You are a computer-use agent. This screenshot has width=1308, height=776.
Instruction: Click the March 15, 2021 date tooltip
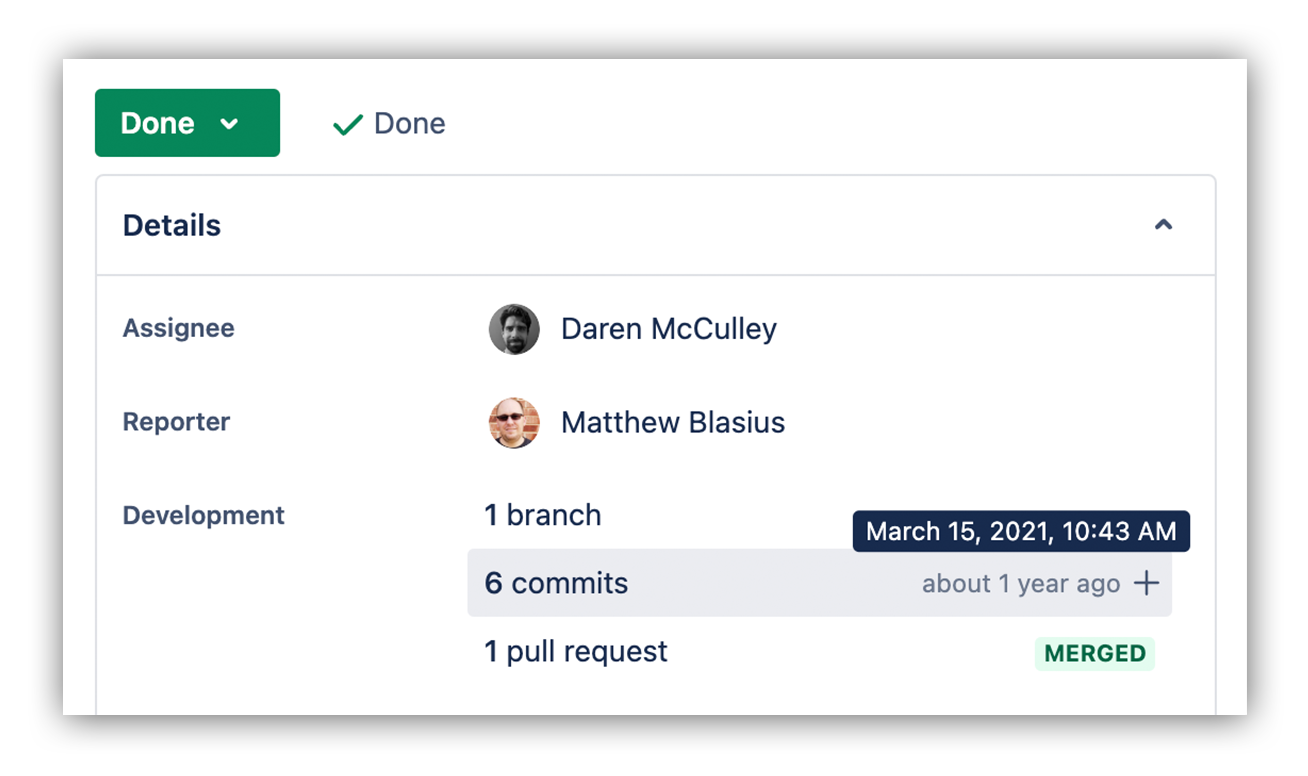pyautogui.click(x=1021, y=531)
